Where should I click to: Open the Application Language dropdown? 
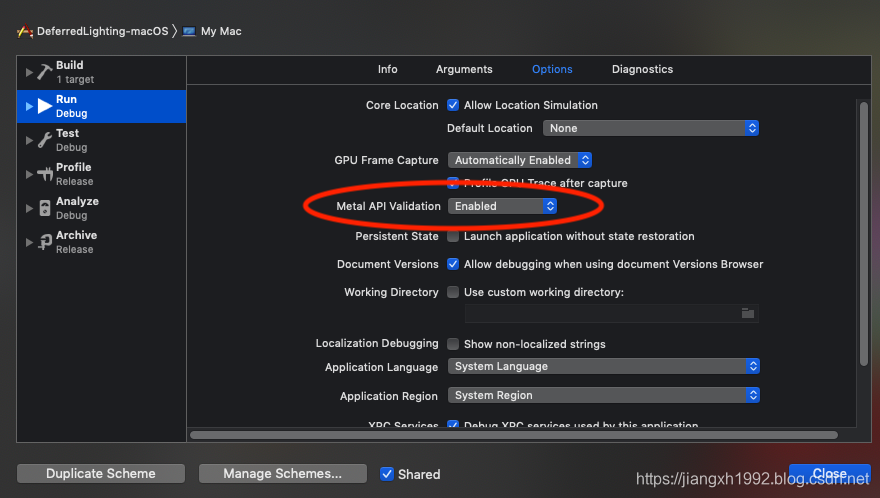[x=604, y=366]
